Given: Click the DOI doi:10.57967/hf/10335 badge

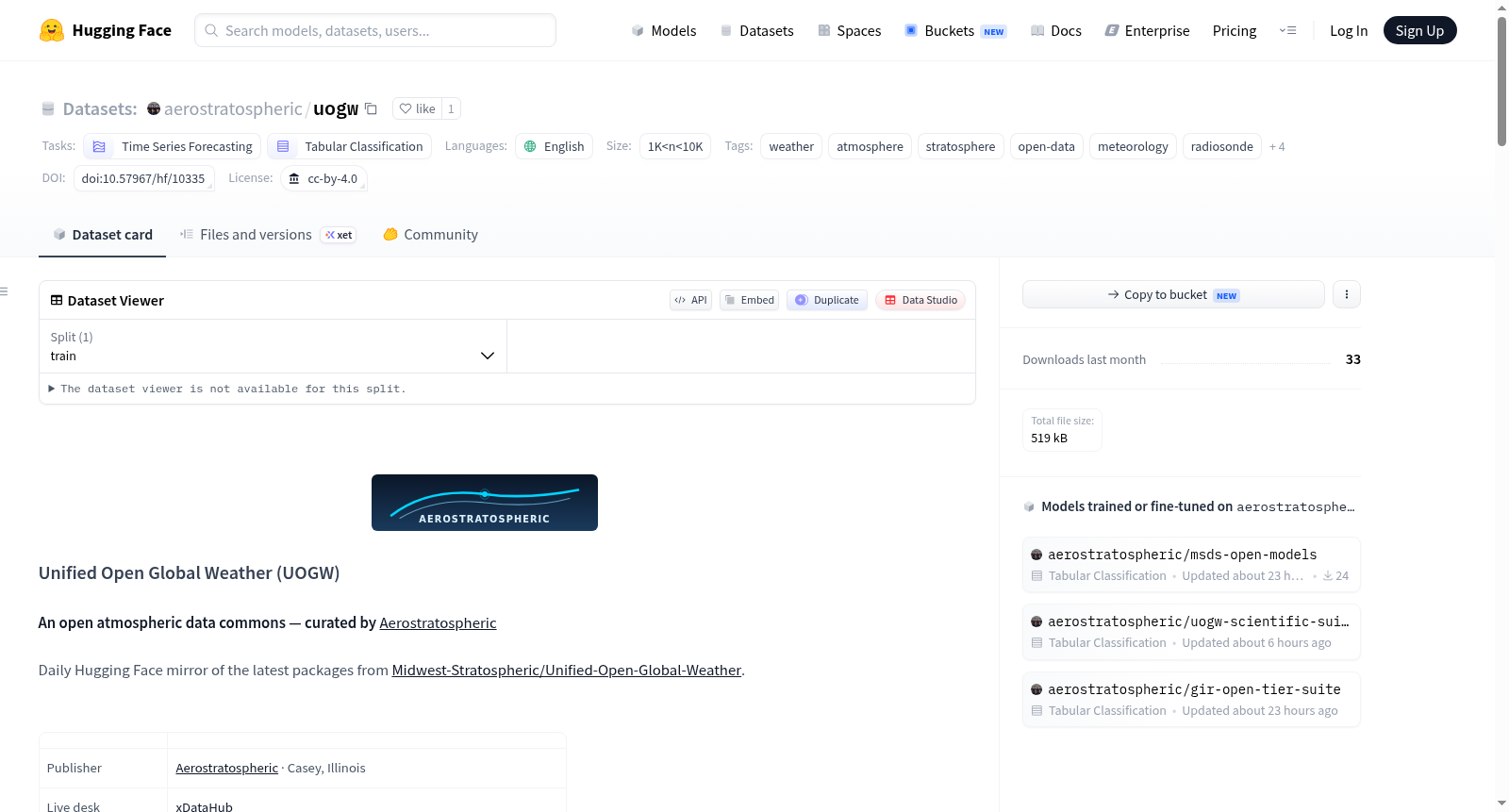Looking at the screenshot, I should [x=143, y=178].
